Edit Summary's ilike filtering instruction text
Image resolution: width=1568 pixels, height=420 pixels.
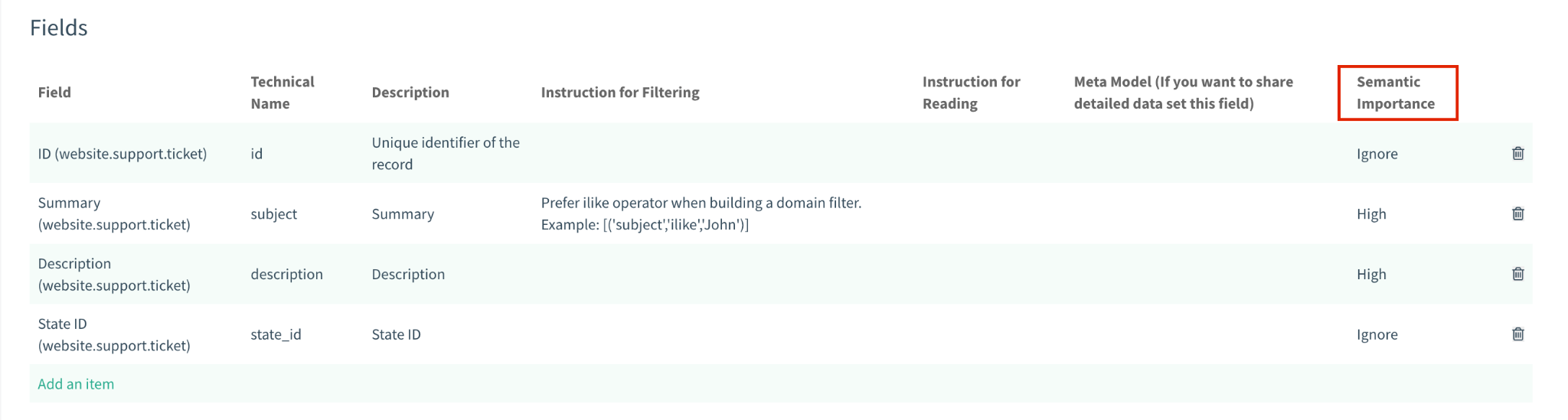(x=701, y=213)
